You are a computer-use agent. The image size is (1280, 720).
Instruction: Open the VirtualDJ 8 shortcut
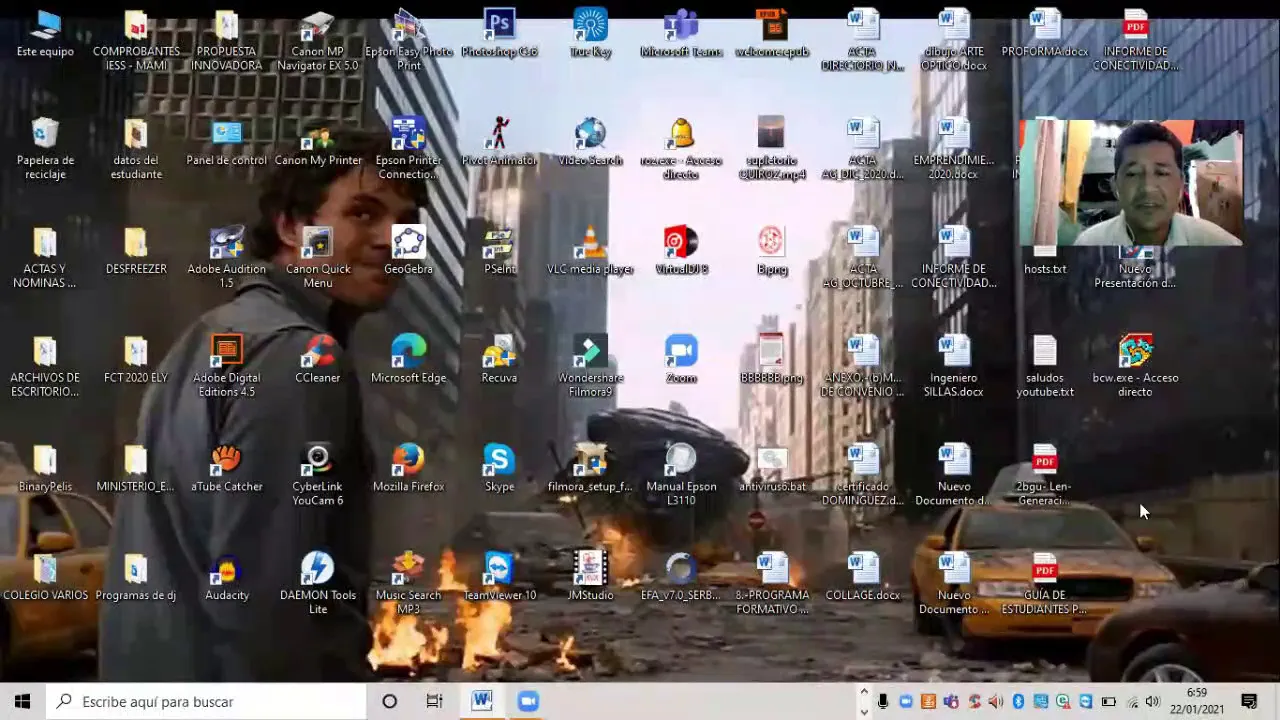coord(681,251)
